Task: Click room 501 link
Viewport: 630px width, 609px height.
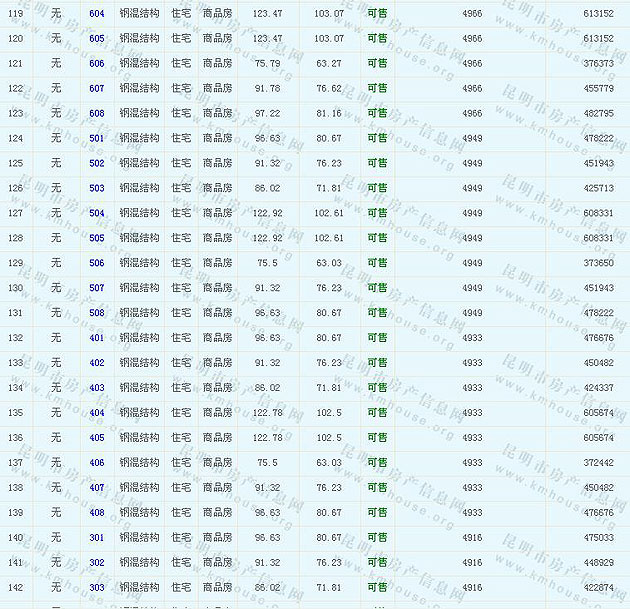Action: [x=96, y=138]
